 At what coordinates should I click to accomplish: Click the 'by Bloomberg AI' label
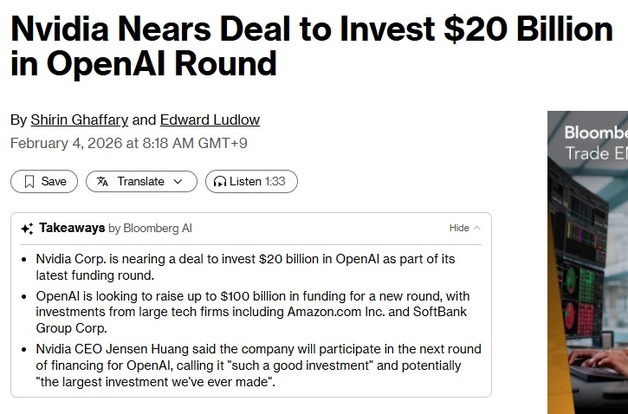pyautogui.click(x=150, y=228)
